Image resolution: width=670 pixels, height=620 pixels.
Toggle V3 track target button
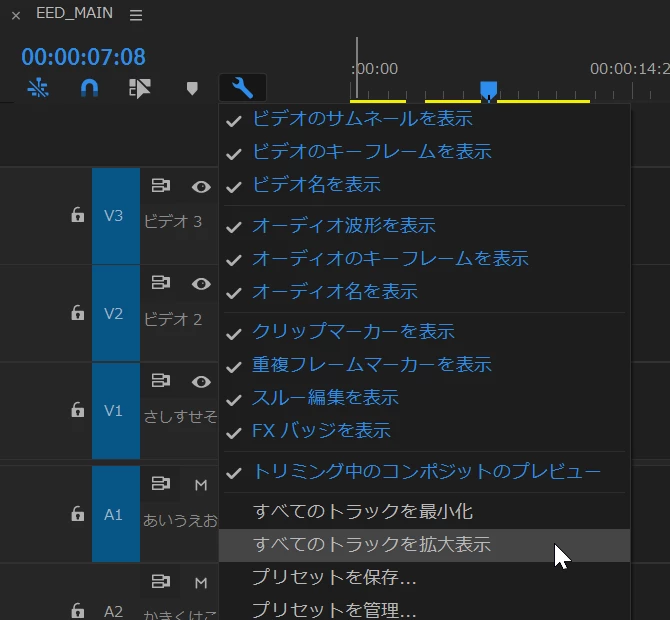[x=115, y=216]
